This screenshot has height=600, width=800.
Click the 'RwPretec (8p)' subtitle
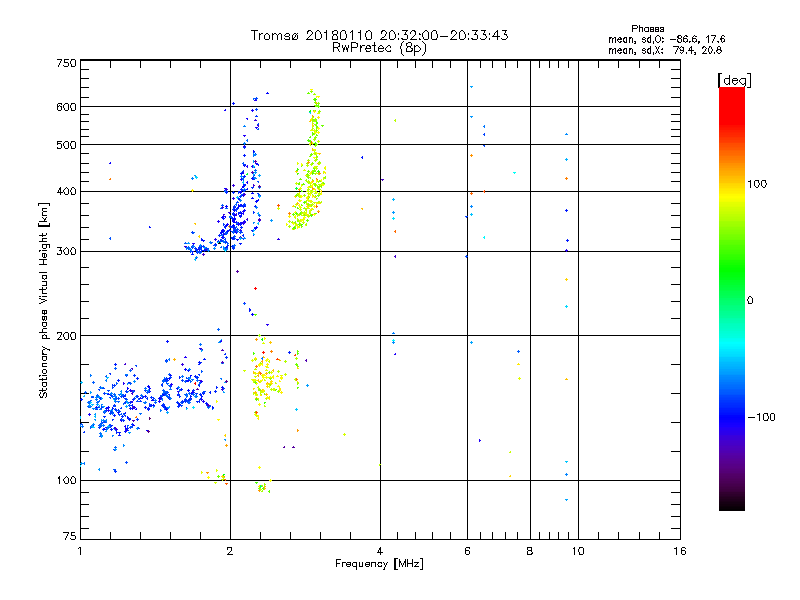[379, 48]
